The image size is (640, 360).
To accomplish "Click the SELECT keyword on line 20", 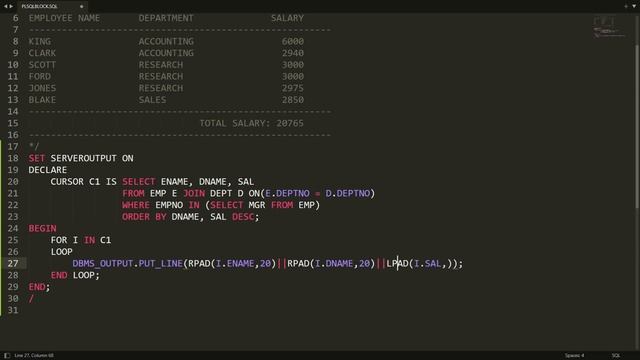I will coord(139,182).
